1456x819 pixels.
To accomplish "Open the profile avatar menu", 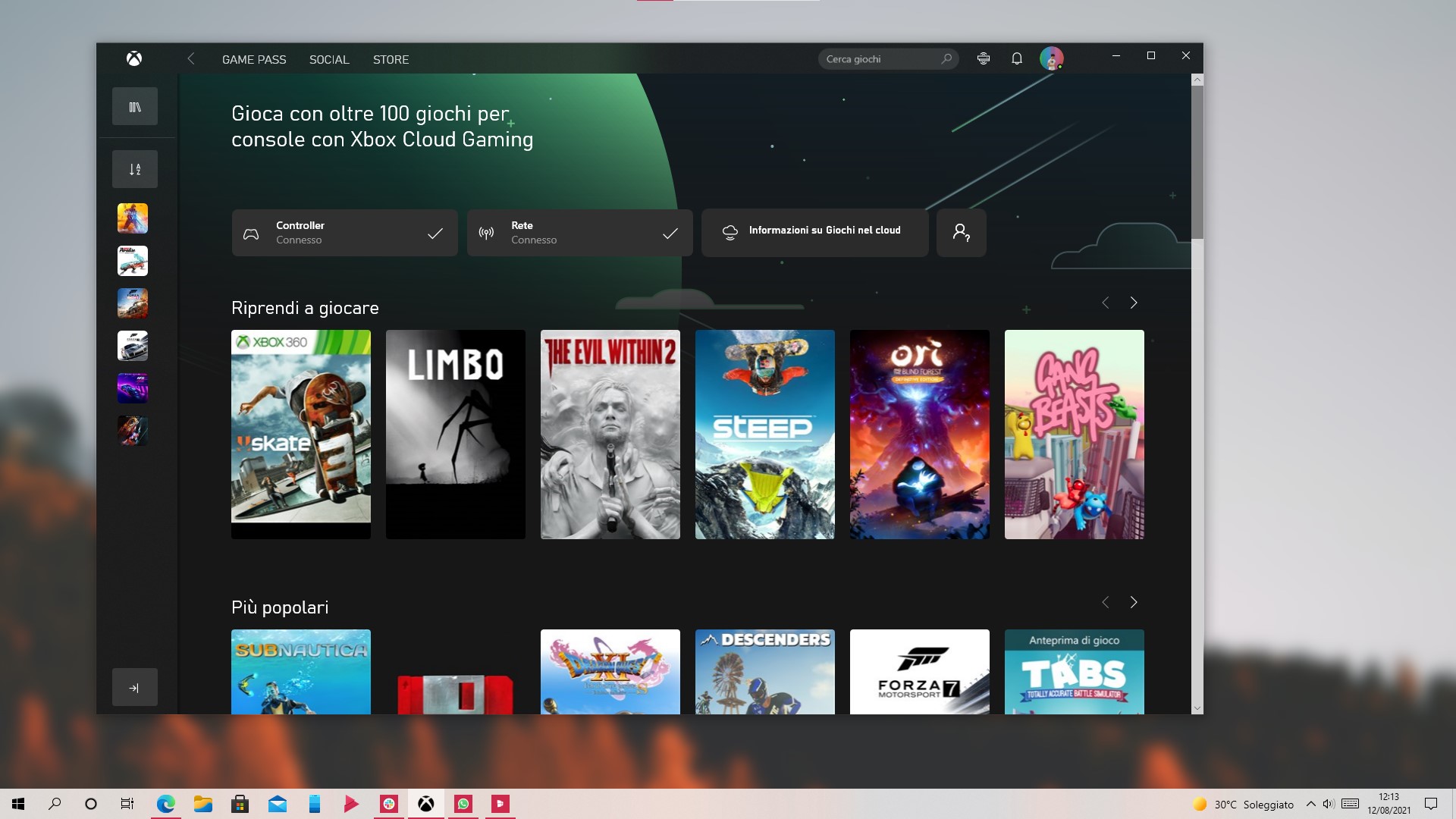I will point(1052,58).
